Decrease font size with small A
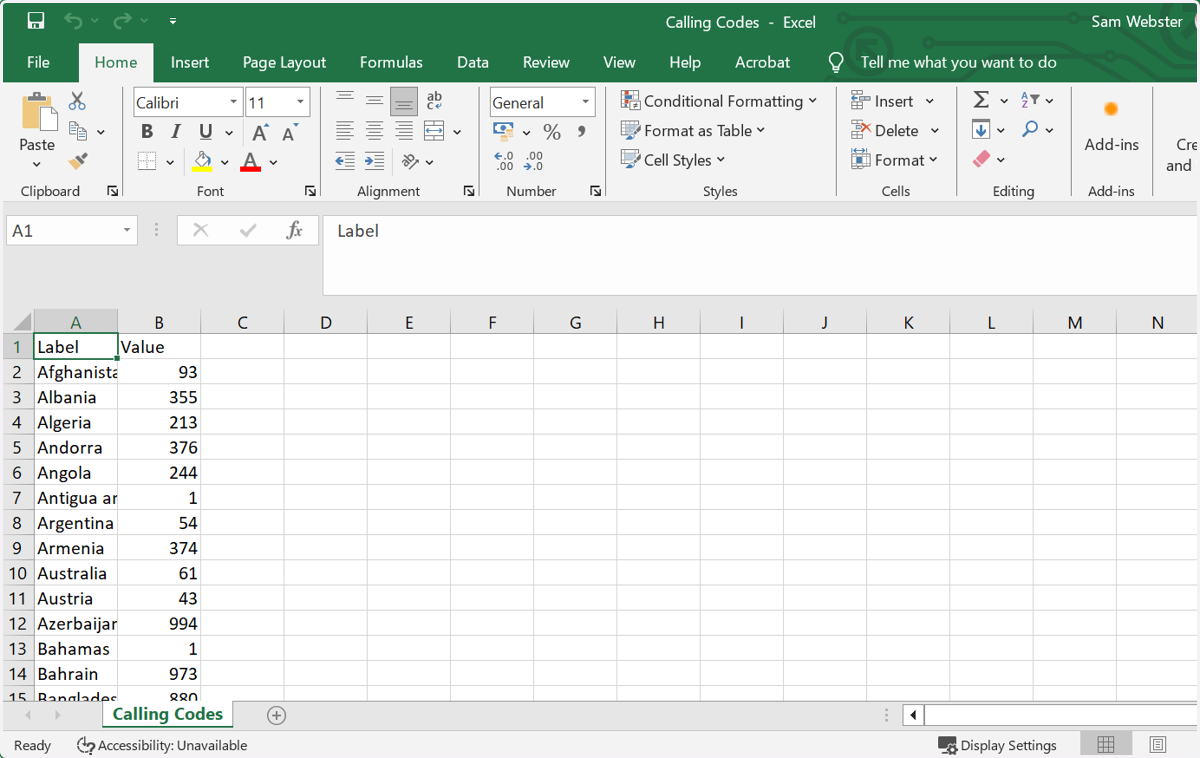This screenshot has width=1200, height=758. [290, 132]
